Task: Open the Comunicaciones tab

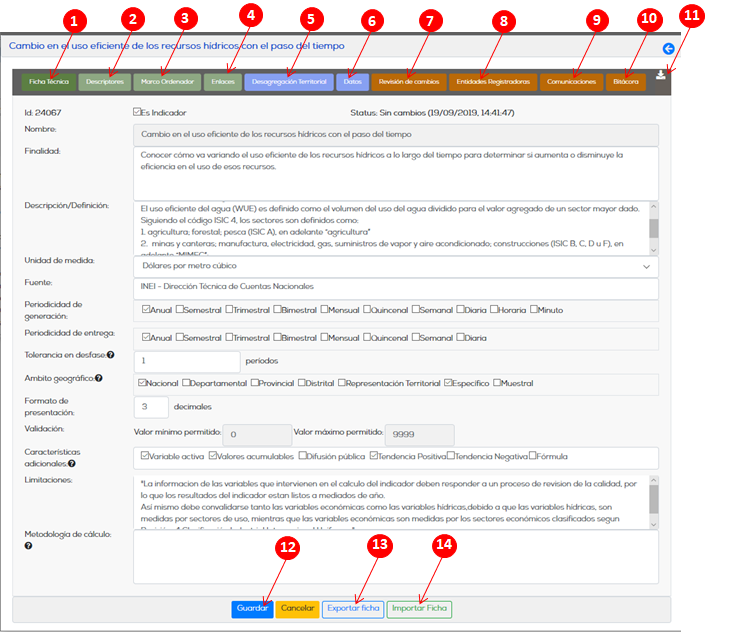Action: click(x=571, y=82)
